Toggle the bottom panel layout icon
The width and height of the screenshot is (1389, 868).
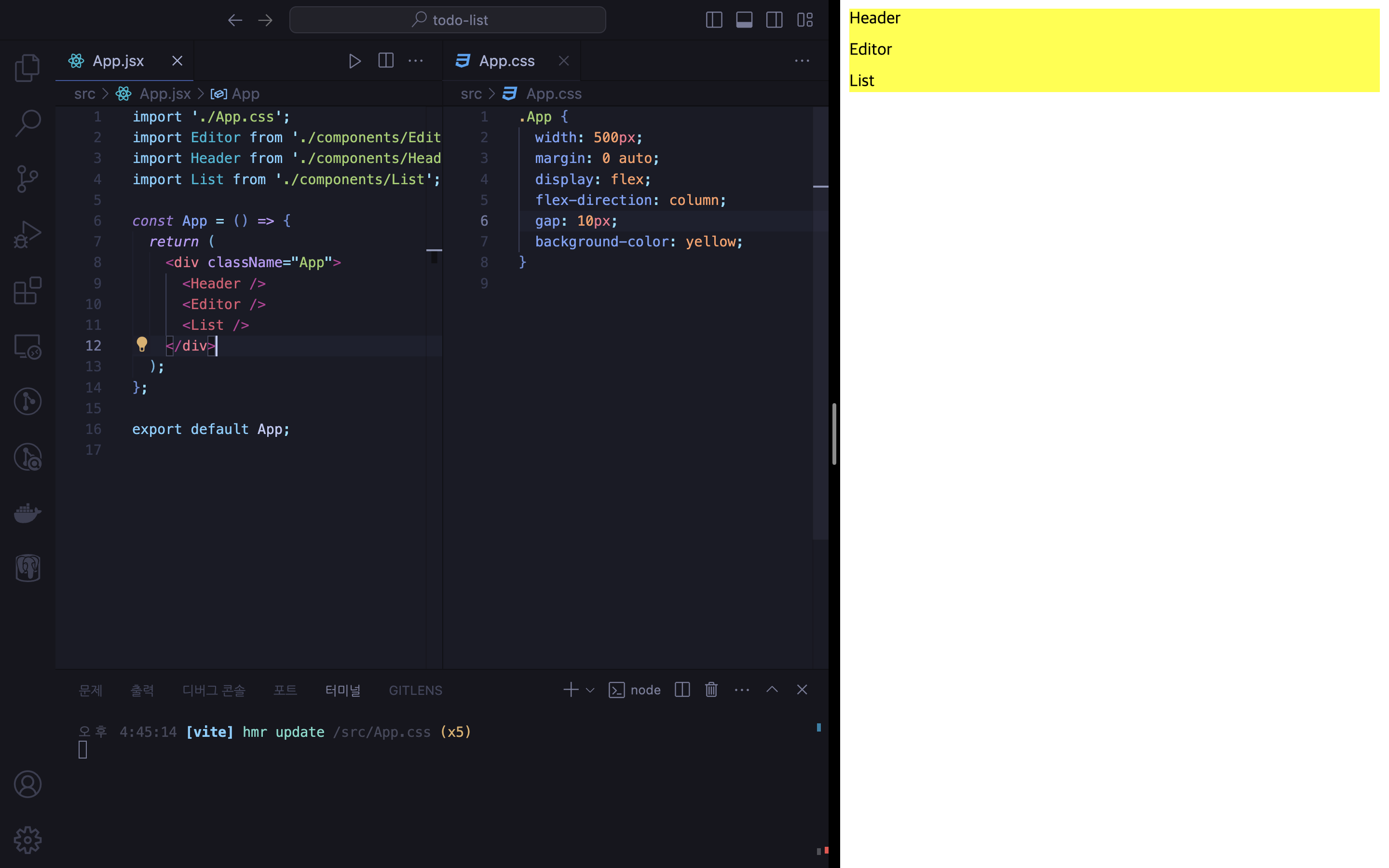[744, 20]
